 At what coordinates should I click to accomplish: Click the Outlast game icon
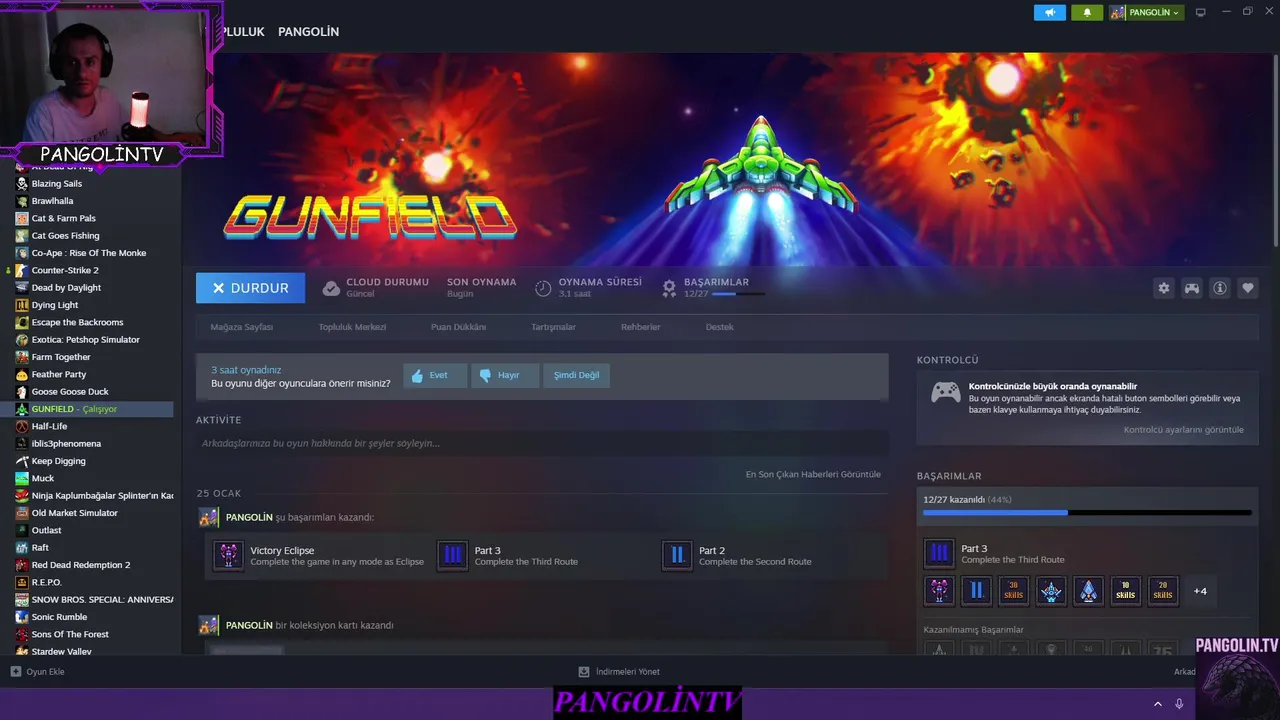tap(22, 530)
